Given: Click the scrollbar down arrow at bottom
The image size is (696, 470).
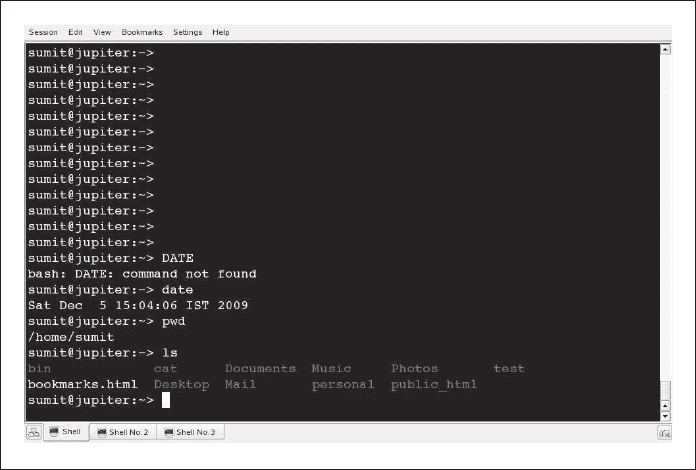Looking at the screenshot, I should click(x=665, y=416).
